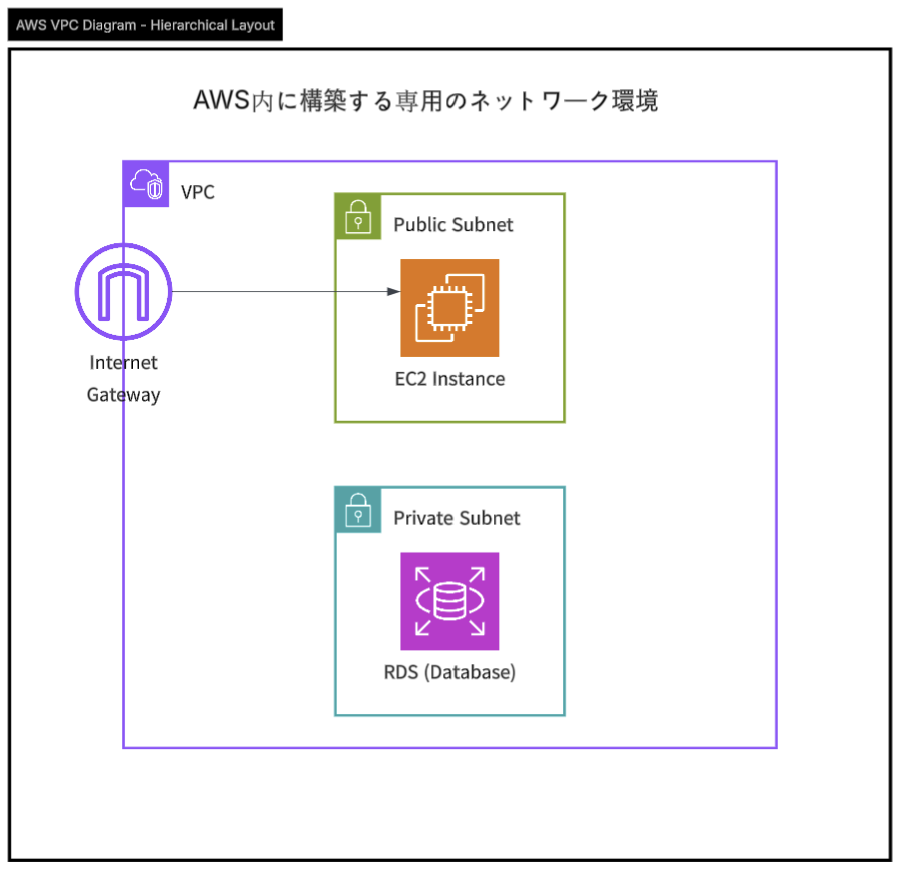The image size is (904, 872).
Task: Click the teal Private Subnet lock icon
Action: click(x=358, y=510)
